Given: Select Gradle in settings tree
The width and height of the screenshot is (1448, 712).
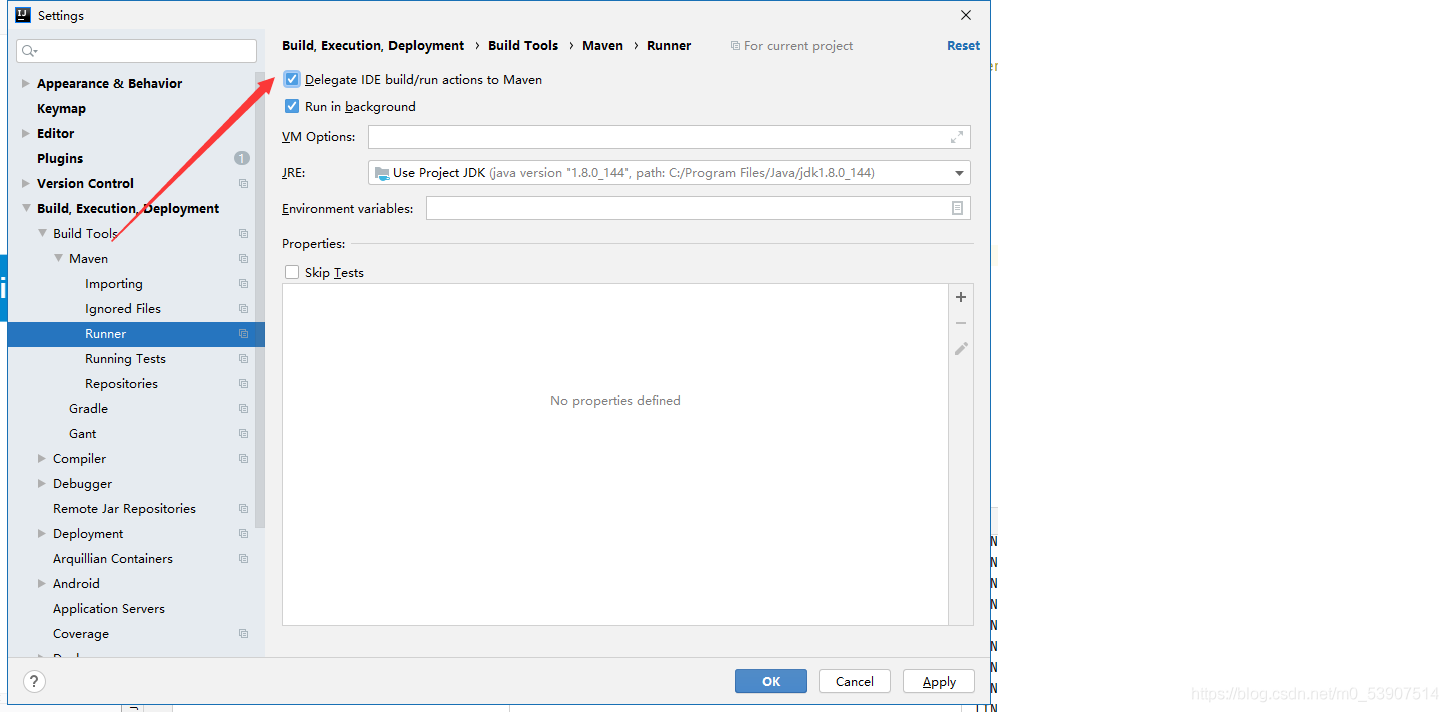Looking at the screenshot, I should 88,409.
